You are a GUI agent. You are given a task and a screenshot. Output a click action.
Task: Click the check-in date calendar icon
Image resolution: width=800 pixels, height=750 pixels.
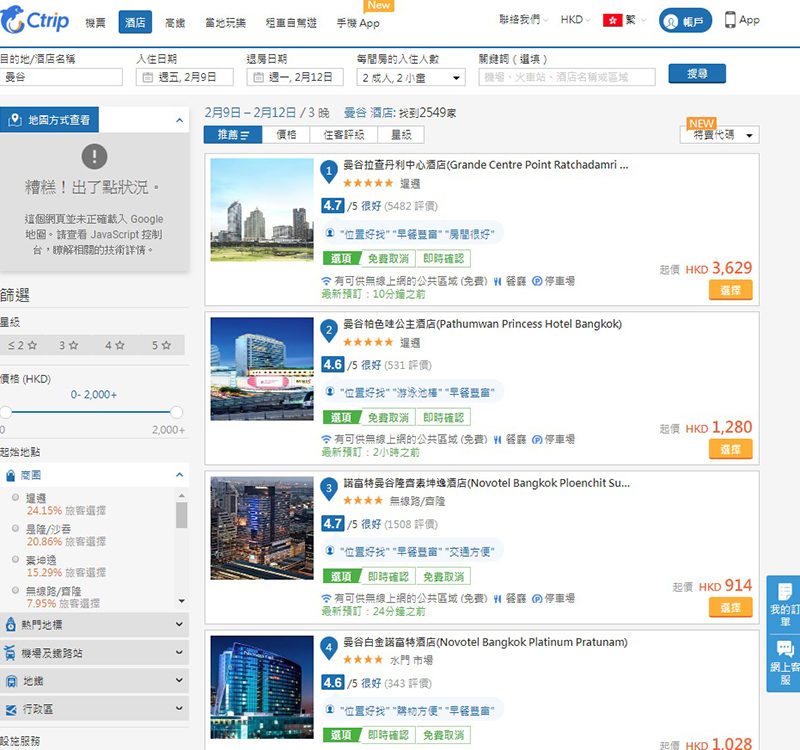click(147, 77)
